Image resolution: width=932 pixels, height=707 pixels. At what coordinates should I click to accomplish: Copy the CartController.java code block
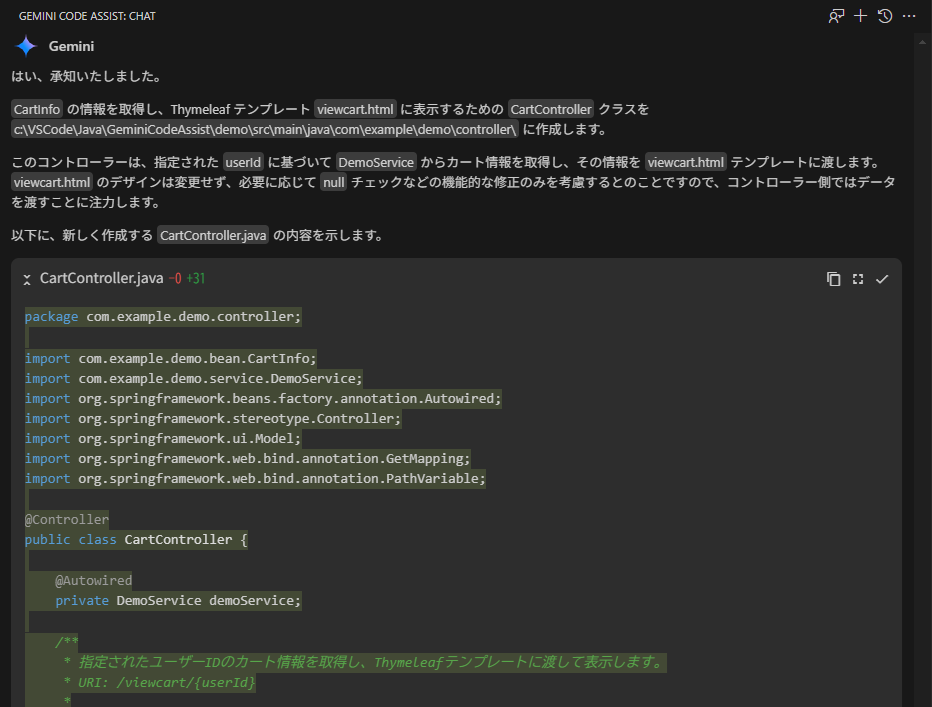click(x=833, y=279)
